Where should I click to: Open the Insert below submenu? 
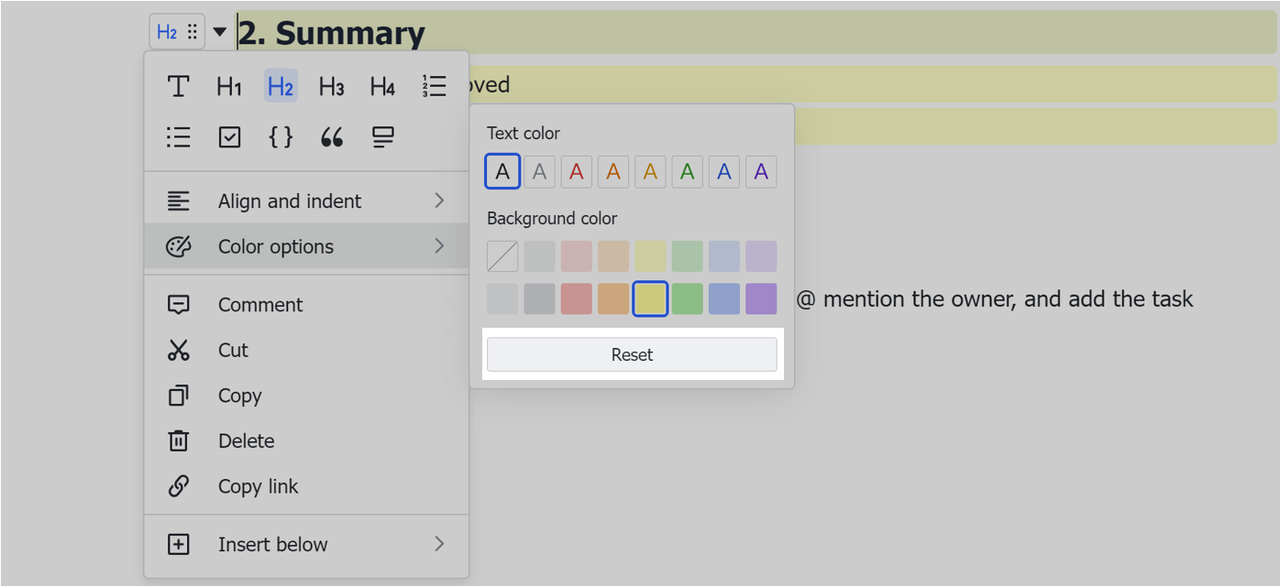coord(306,544)
